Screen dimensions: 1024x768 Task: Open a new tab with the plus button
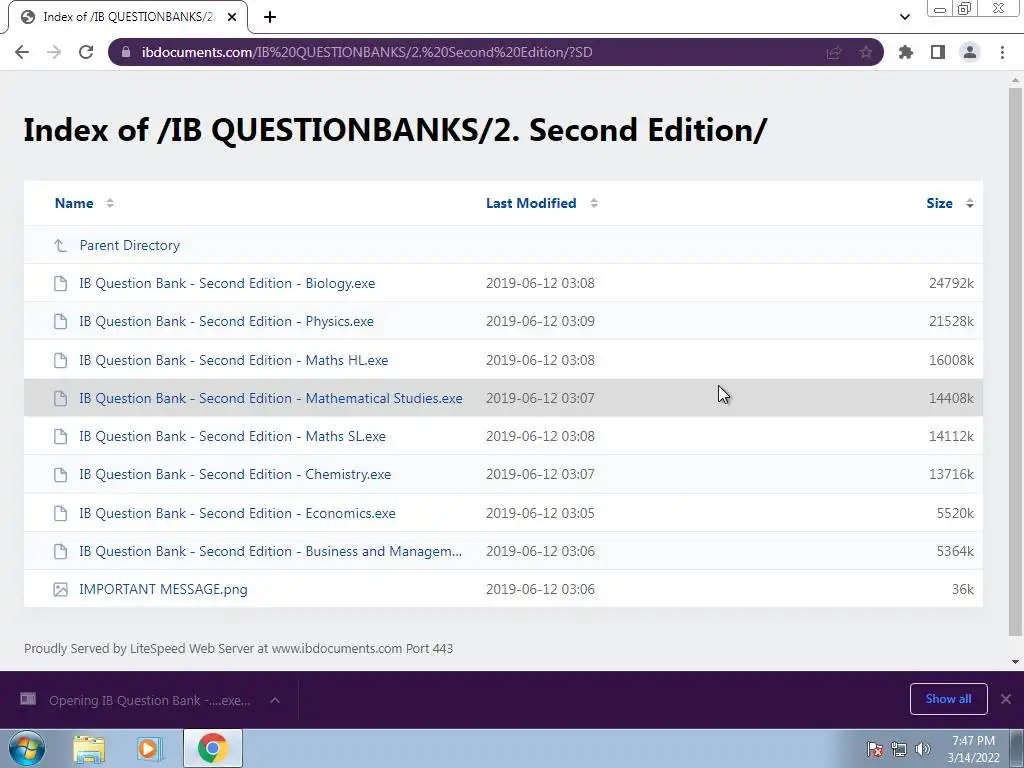(270, 17)
